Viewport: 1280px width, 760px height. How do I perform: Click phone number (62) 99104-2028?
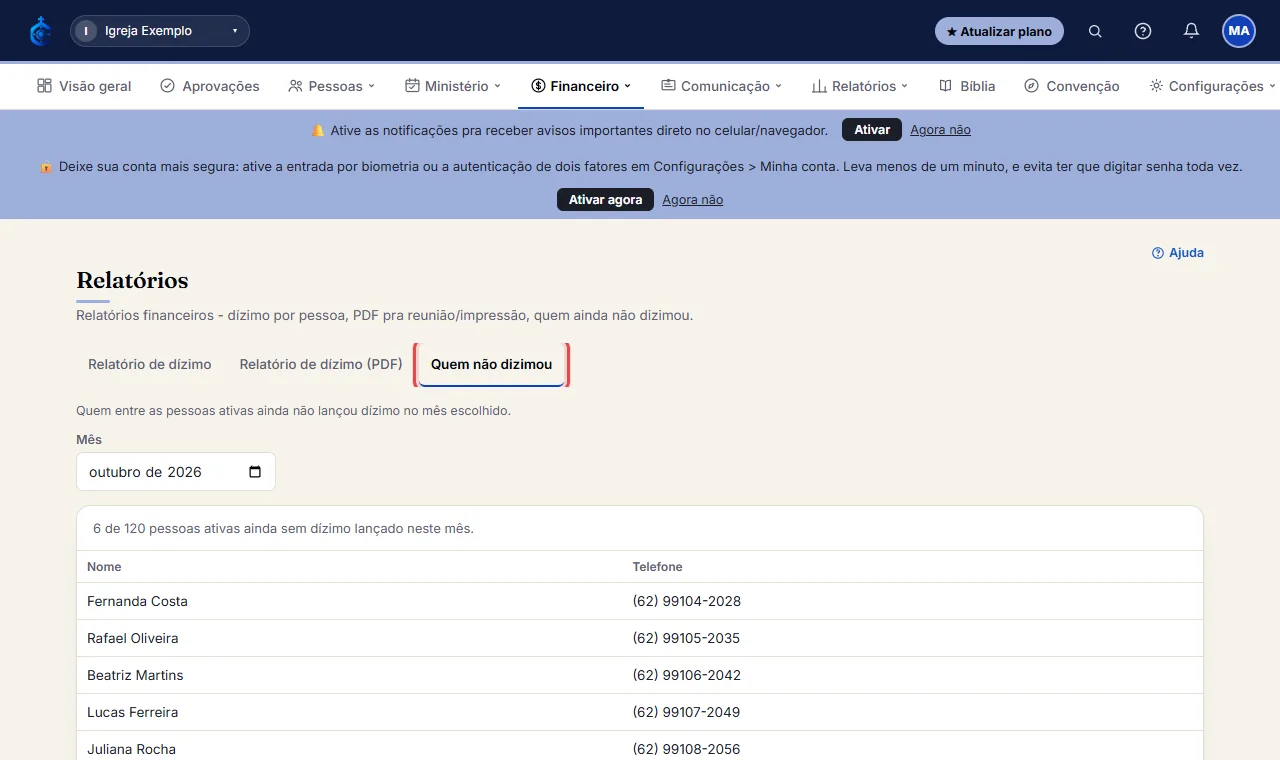pyautogui.click(x=687, y=601)
